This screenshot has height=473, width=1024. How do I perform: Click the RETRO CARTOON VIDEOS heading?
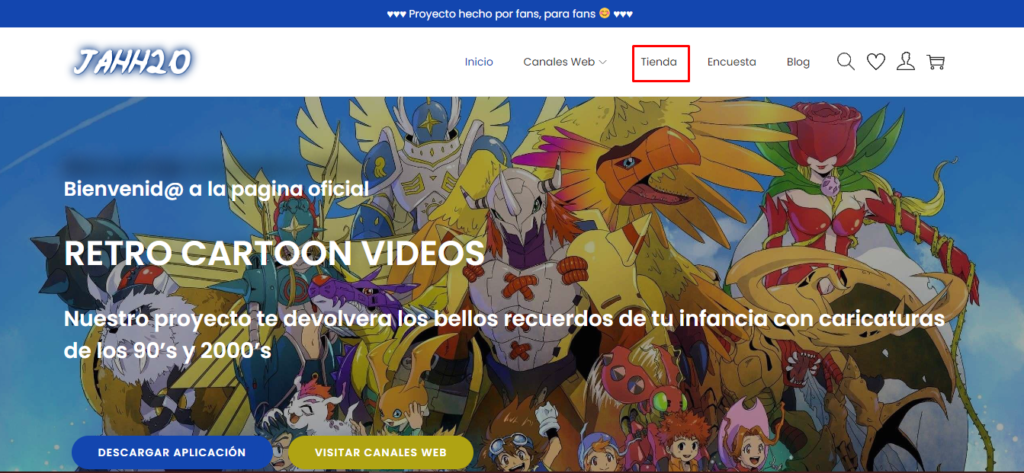click(x=274, y=252)
